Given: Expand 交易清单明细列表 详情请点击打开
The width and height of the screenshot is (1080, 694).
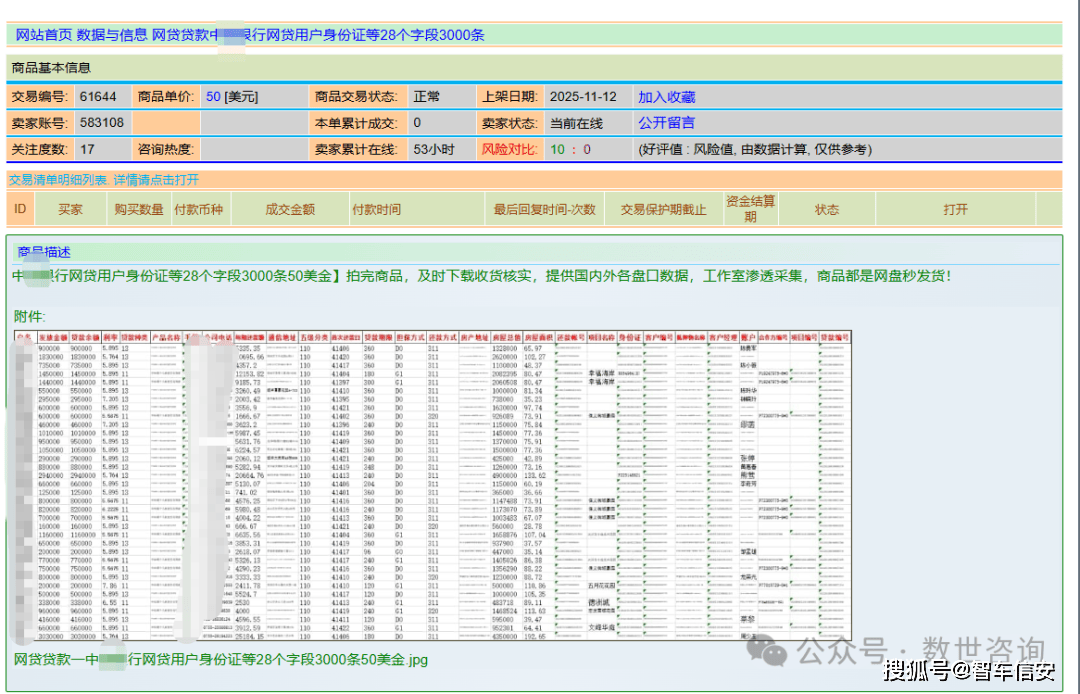Looking at the screenshot, I should click(x=103, y=180).
